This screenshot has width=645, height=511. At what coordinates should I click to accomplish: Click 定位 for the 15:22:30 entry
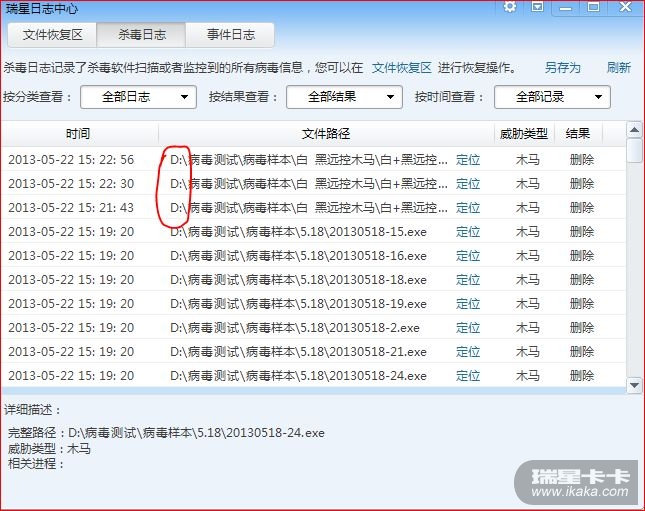468,183
